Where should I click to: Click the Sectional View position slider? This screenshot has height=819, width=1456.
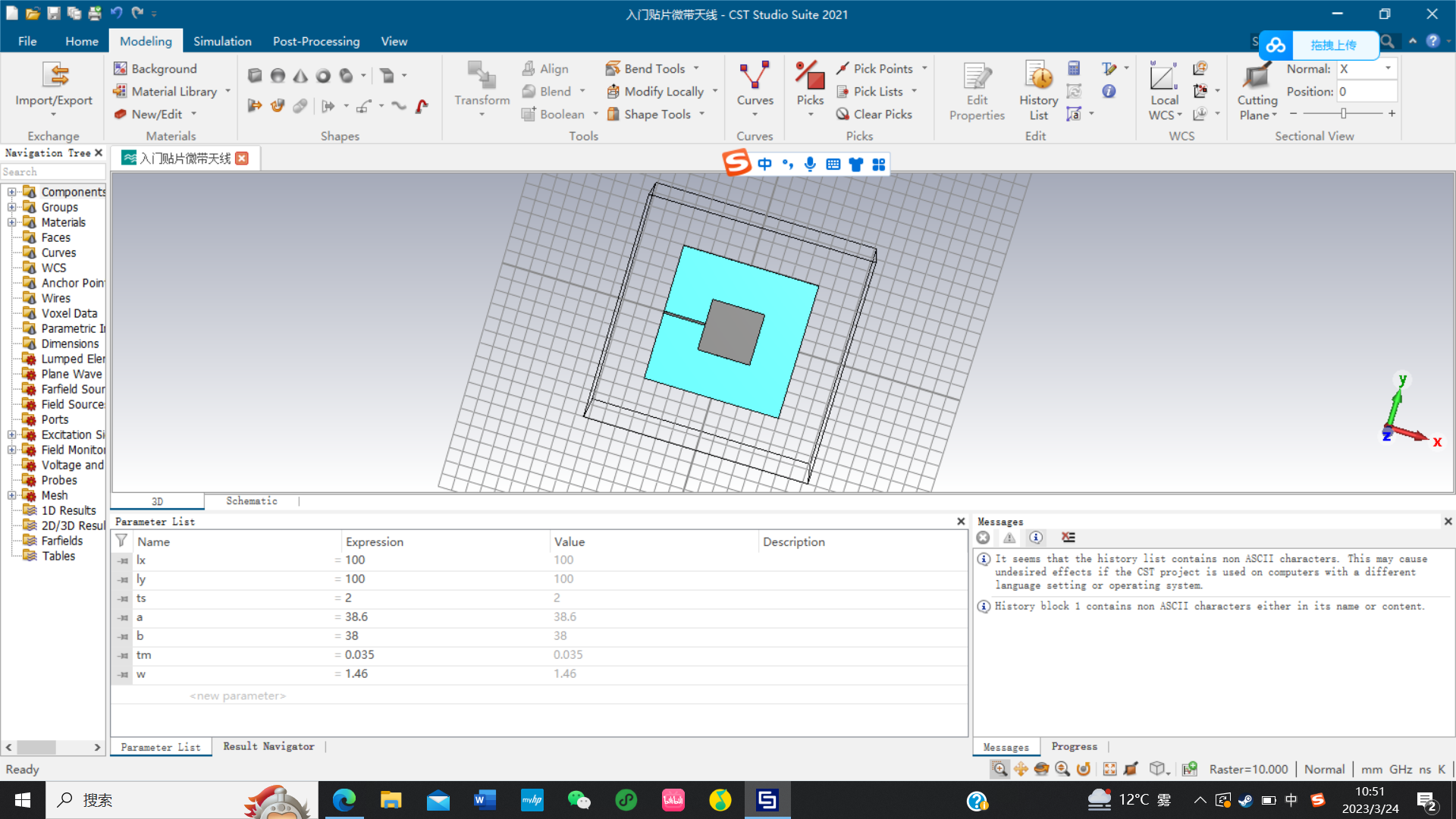[x=1343, y=113]
